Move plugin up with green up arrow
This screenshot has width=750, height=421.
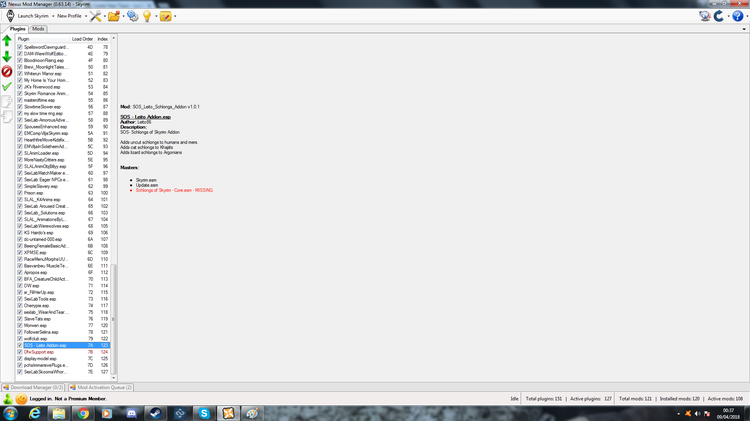coord(7,41)
